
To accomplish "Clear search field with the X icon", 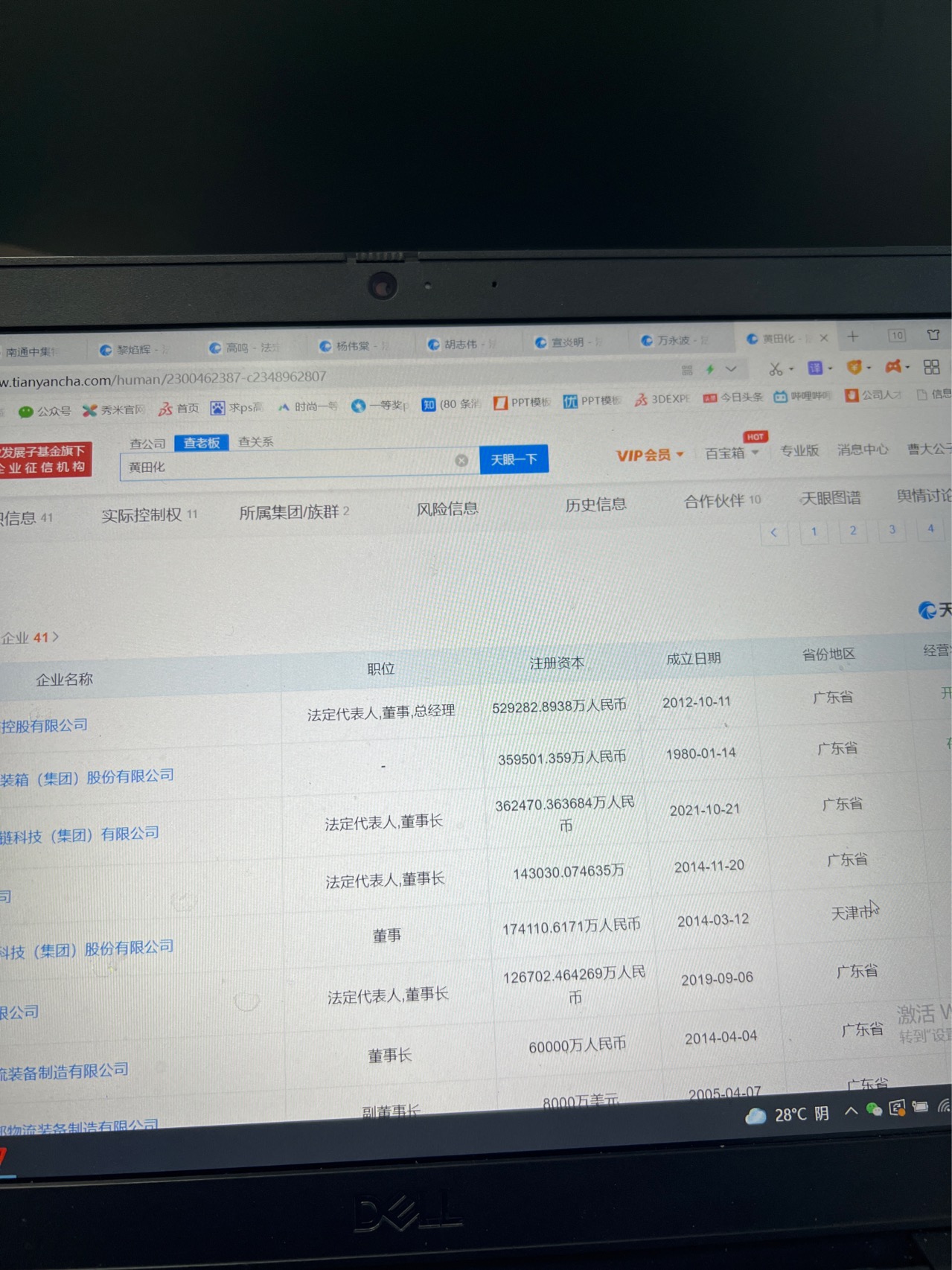I will (x=461, y=461).
